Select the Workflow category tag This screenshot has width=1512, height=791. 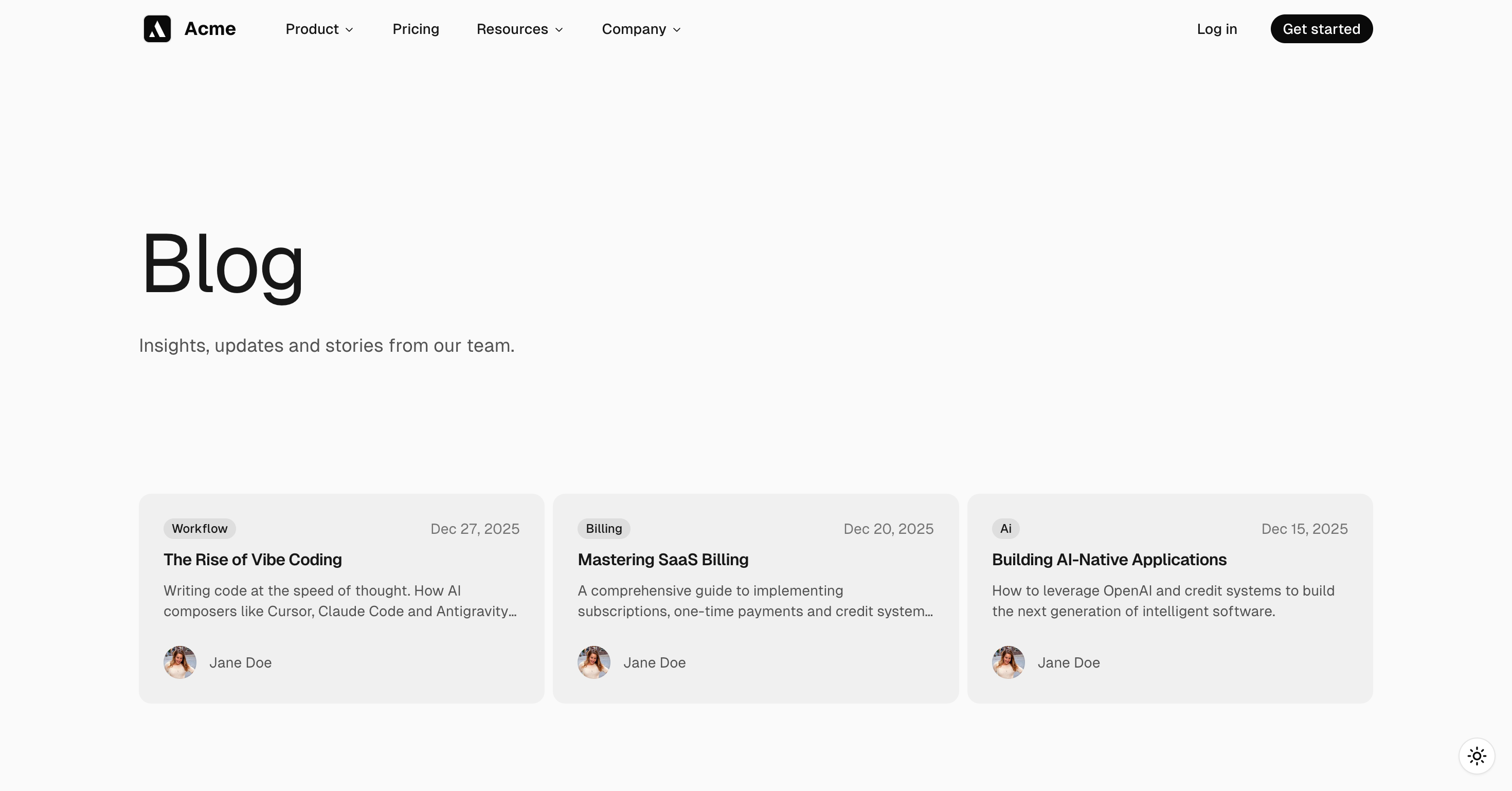click(x=200, y=529)
